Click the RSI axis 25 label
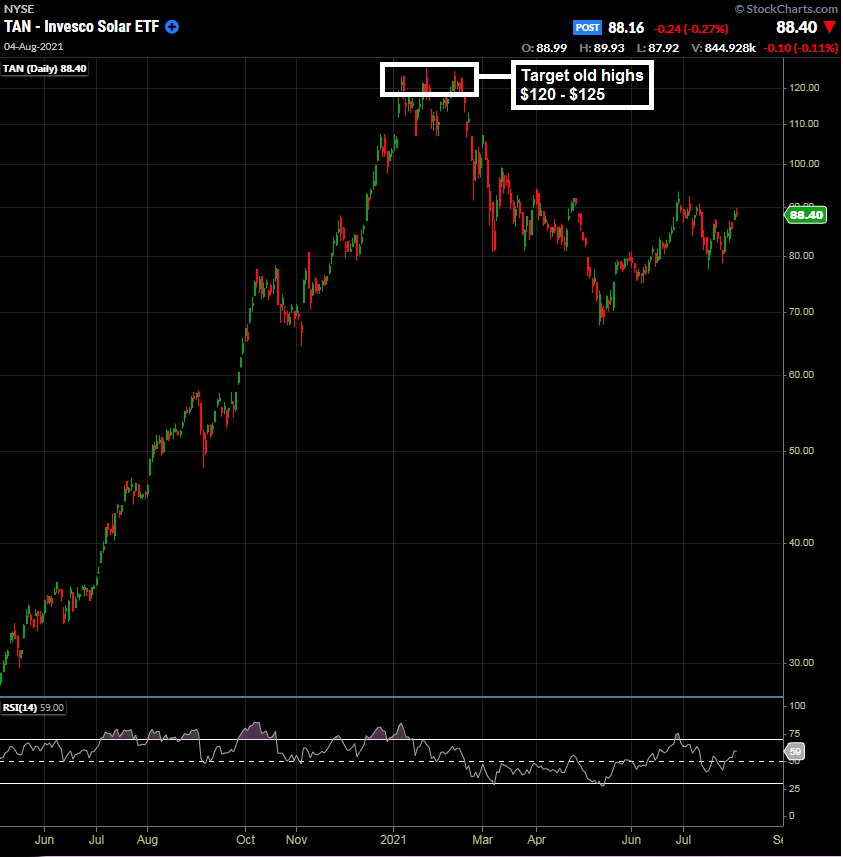 click(795, 788)
